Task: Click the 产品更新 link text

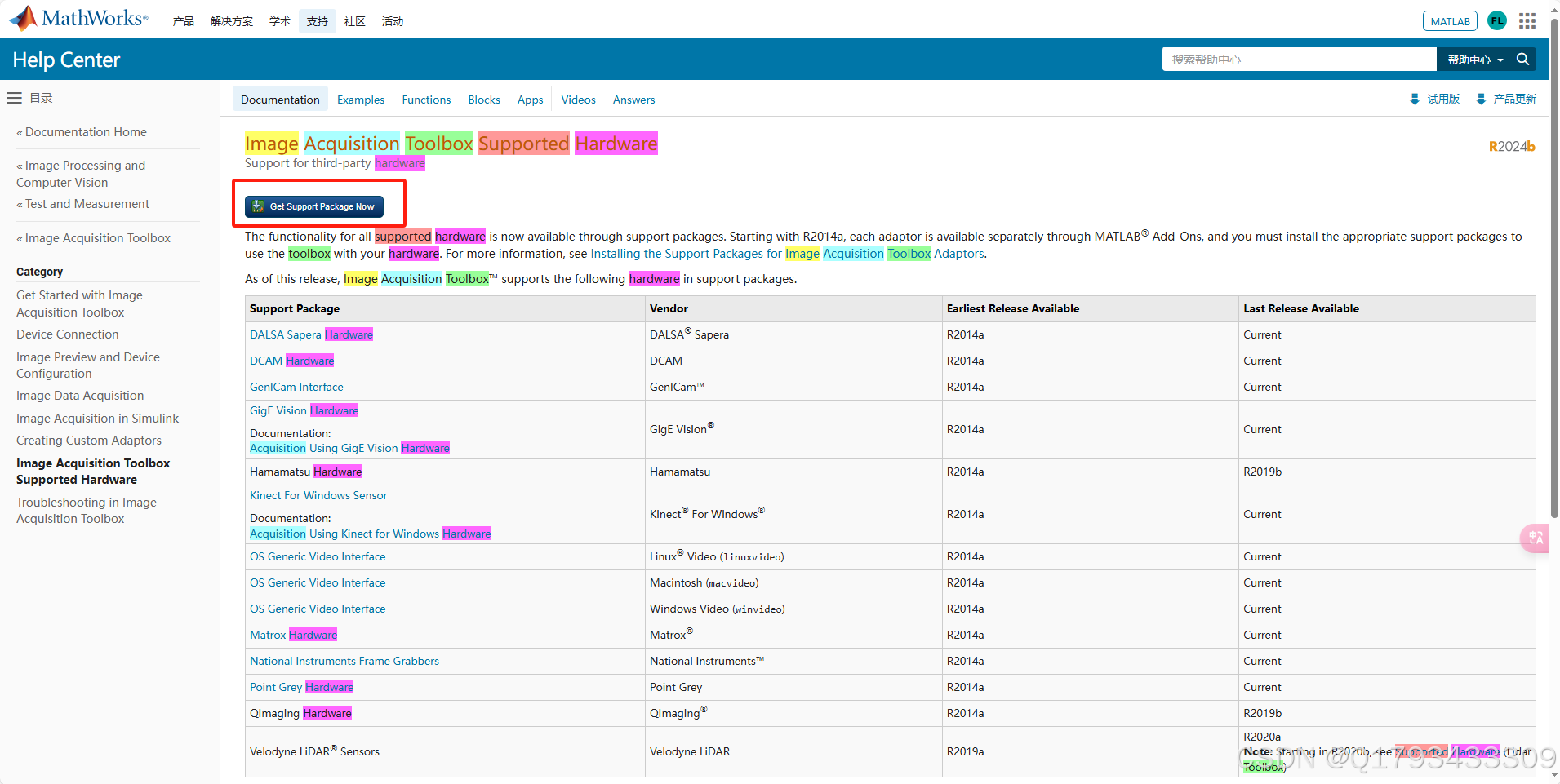Action: (x=1514, y=99)
